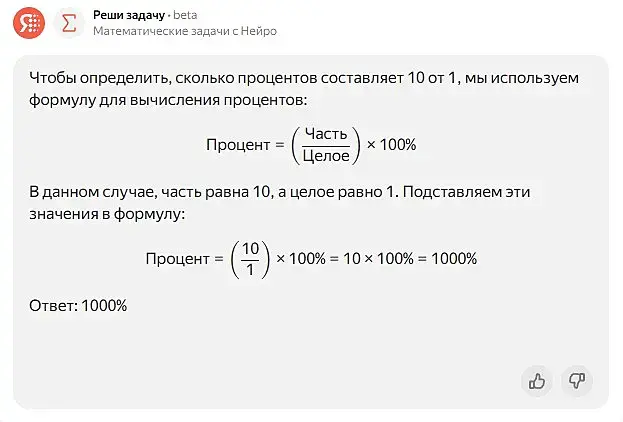The height and width of the screenshot is (422, 623).
Task: Click "× 100%" right after the 10/1 fraction
Action: 301,258
